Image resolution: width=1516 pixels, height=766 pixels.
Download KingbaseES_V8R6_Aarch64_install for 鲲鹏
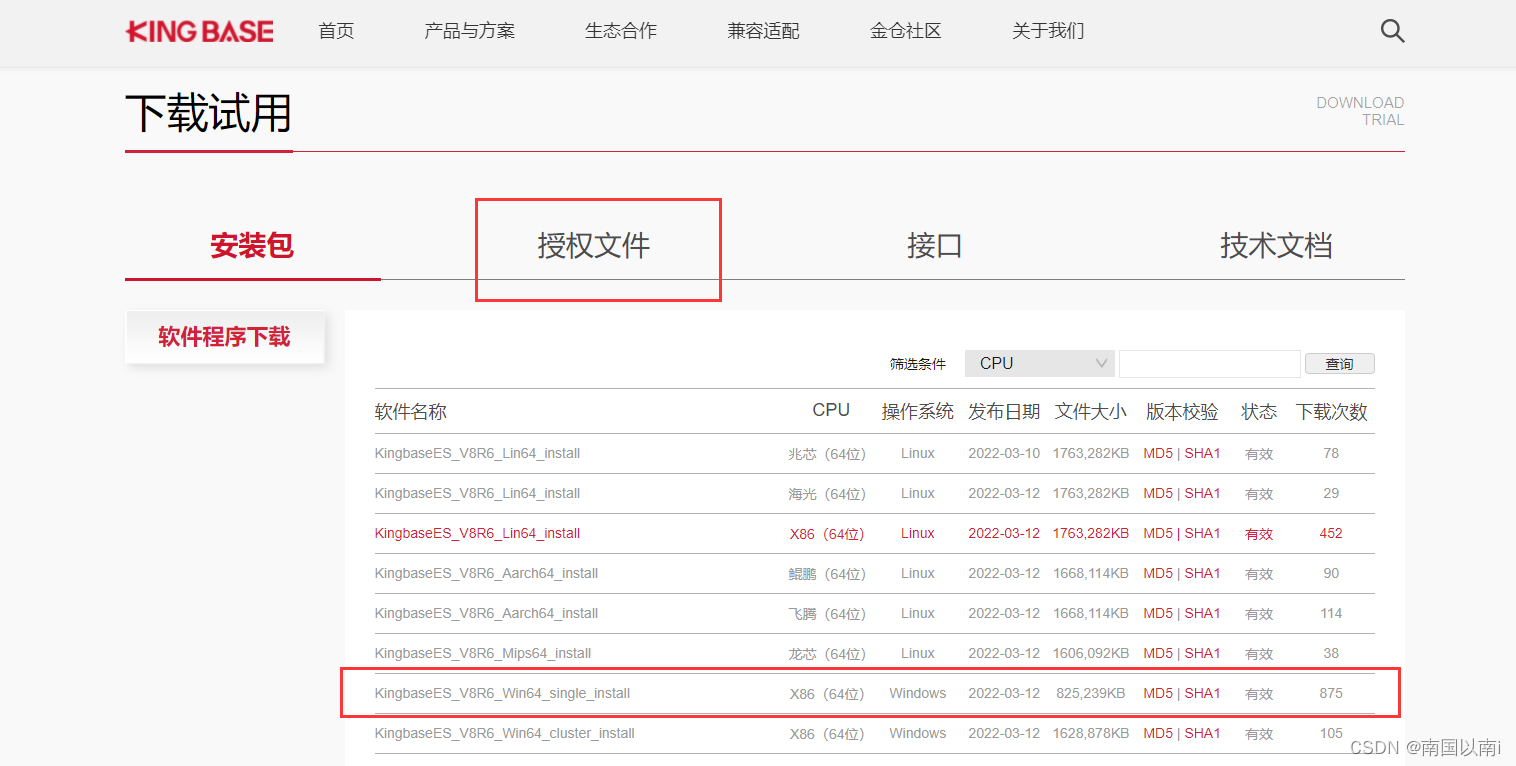486,573
